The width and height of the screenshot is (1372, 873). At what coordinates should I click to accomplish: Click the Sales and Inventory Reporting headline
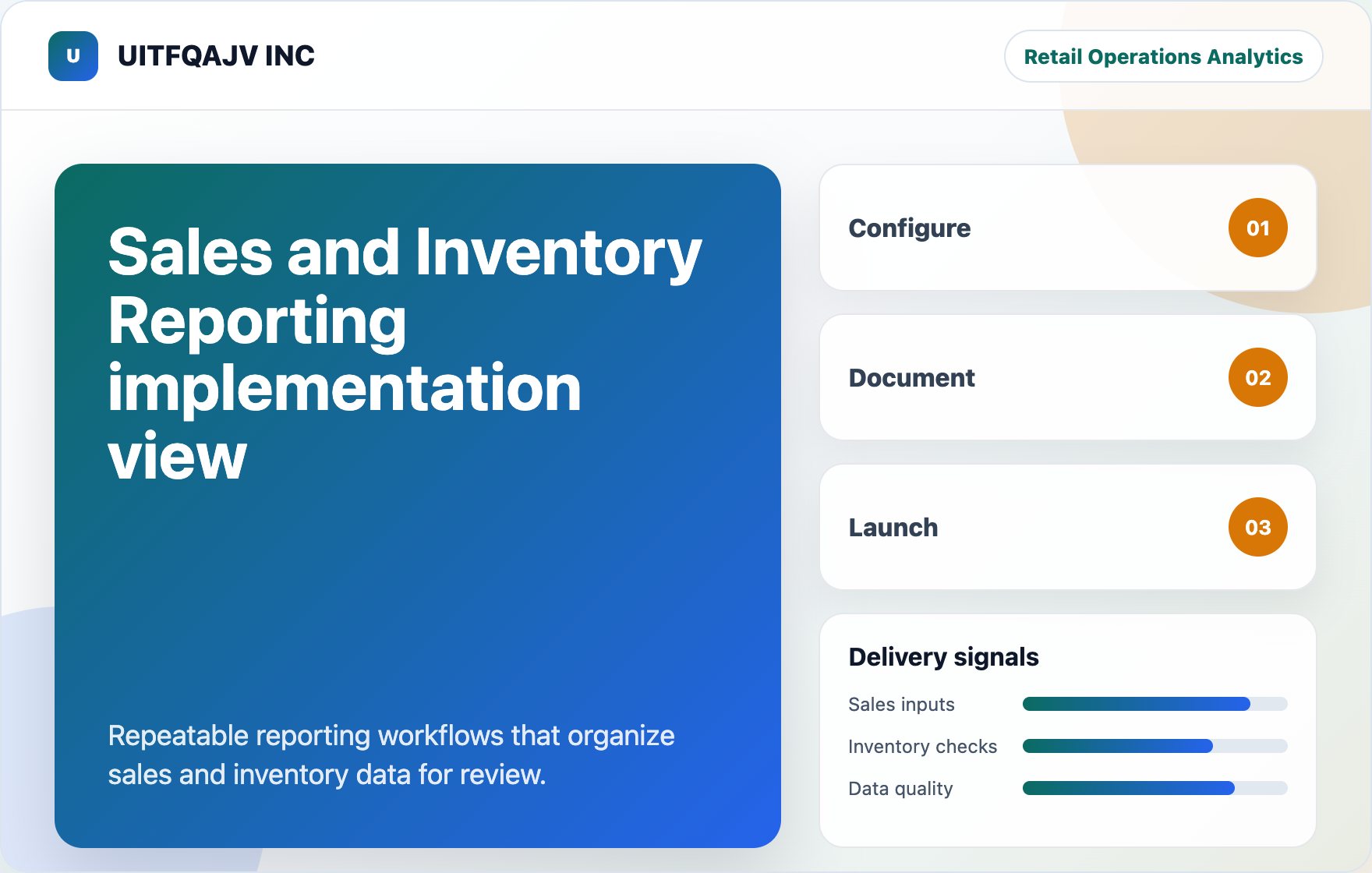pyautogui.click(x=405, y=354)
